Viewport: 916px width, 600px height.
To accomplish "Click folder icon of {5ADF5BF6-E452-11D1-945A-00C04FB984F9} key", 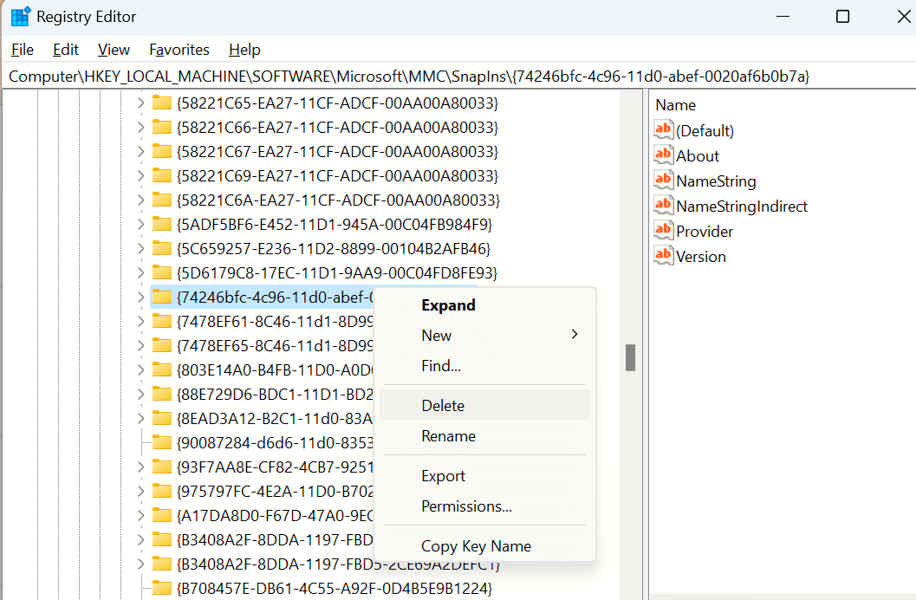I will [161, 224].
